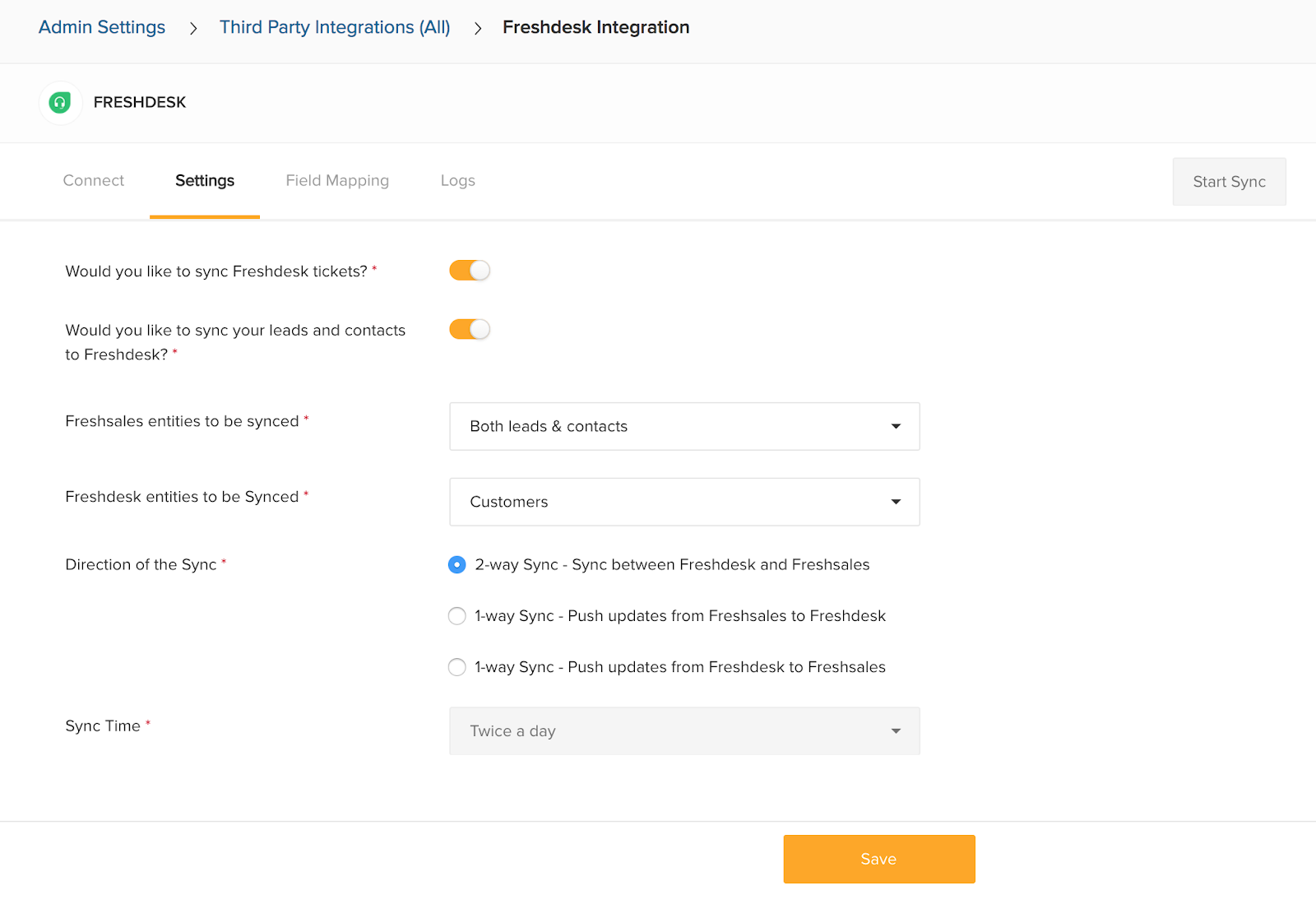Viewport: 1316px width, 904px height.
Task: Click the Freshdesk headset logo icon
Action: pyautogui.click(x=60, y=103)
